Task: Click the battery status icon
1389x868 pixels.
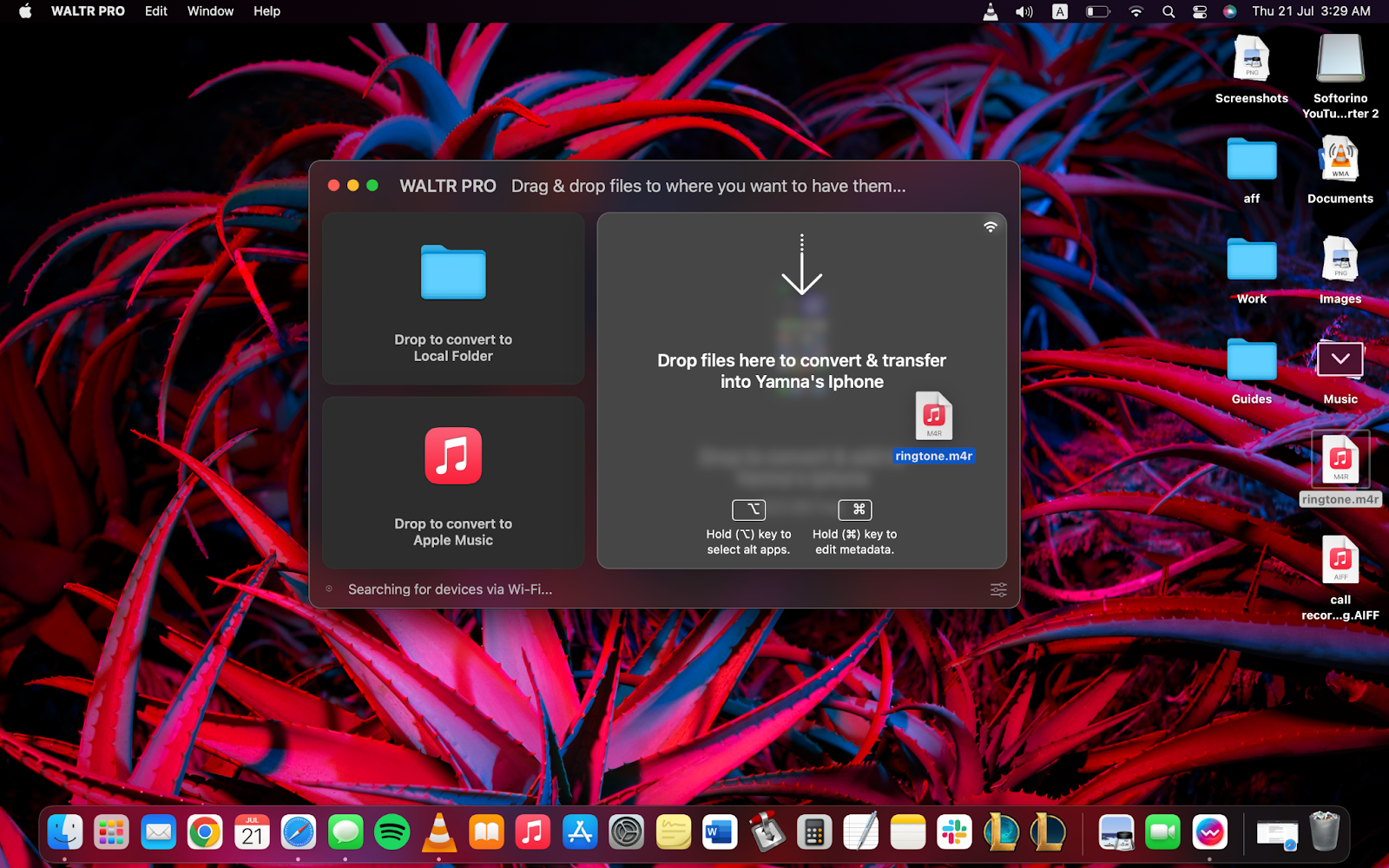Action: pyautogui.click(x=1098, y=11)
